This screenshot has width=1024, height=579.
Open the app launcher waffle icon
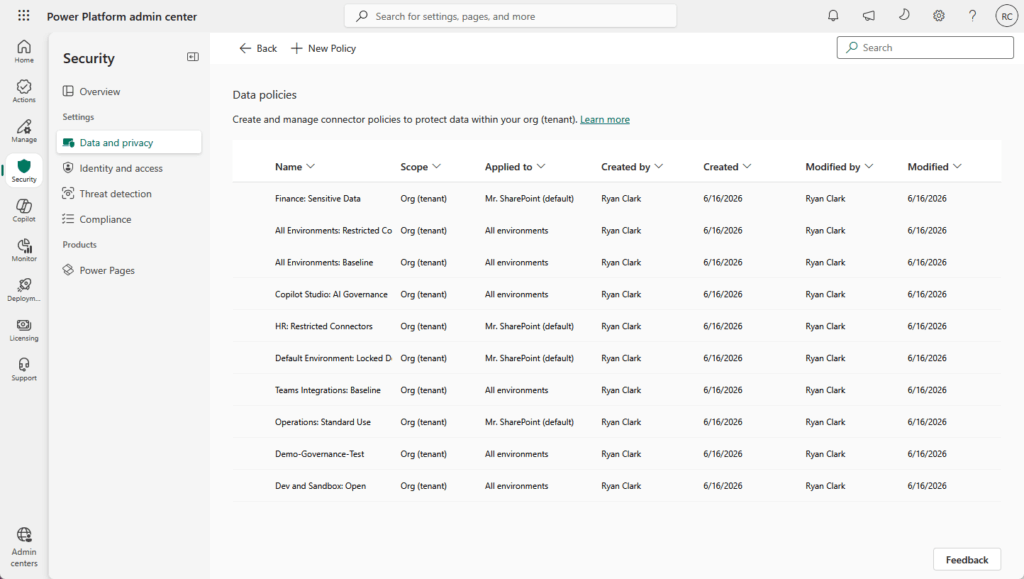tap(24, 16)
